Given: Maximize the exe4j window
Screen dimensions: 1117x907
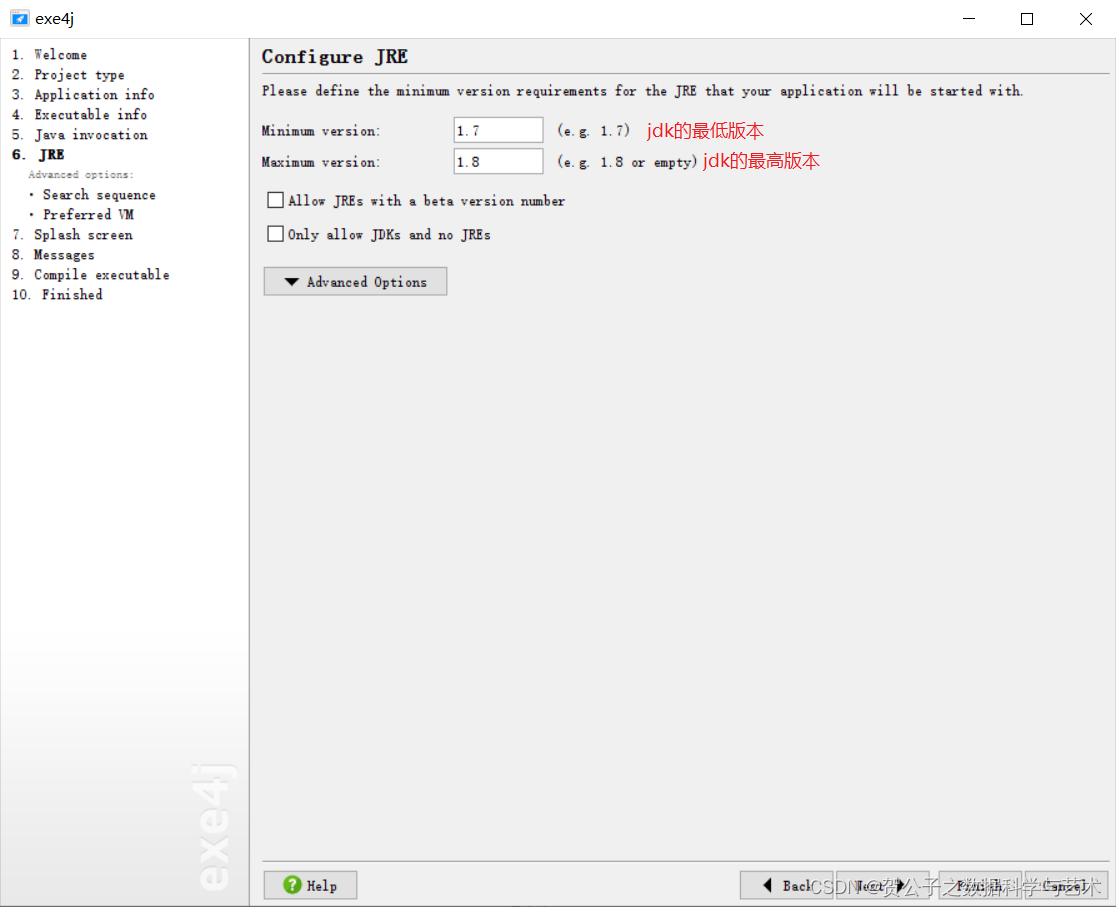Looking at the screenshot, I should point(1027,19).
